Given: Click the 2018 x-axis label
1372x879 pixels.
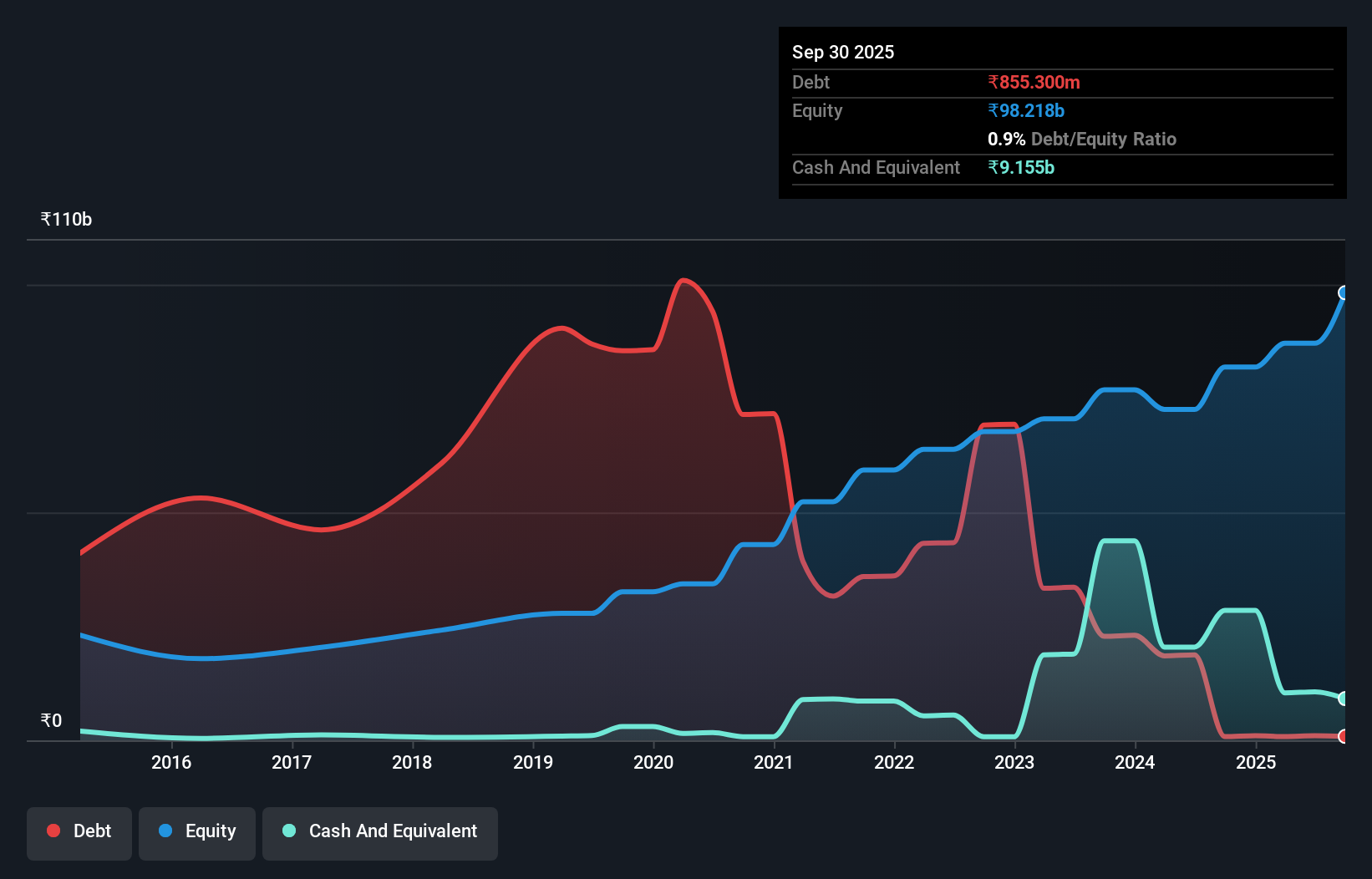Looking at the screenshot, I should 412,762.
